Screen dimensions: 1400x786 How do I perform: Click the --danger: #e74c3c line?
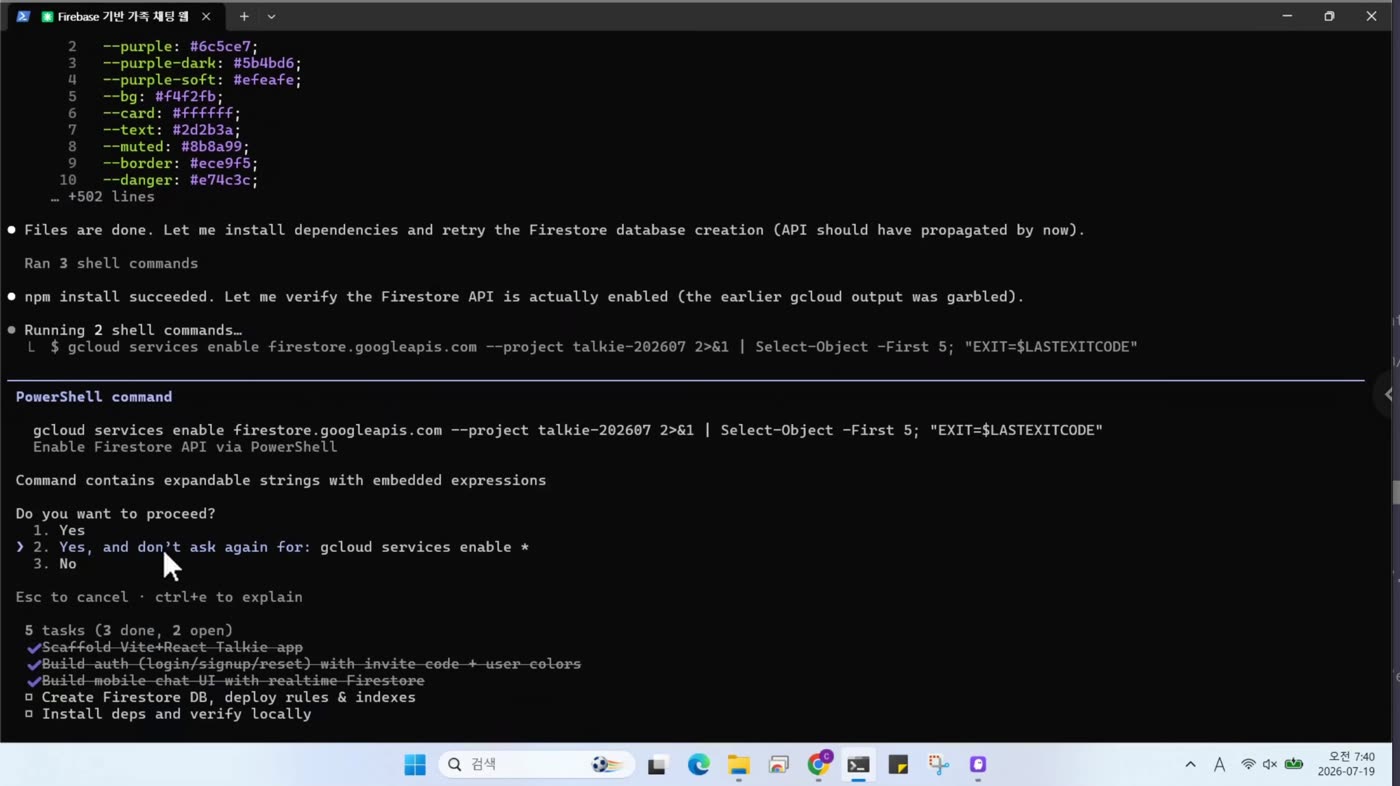(x=180, y=180)
